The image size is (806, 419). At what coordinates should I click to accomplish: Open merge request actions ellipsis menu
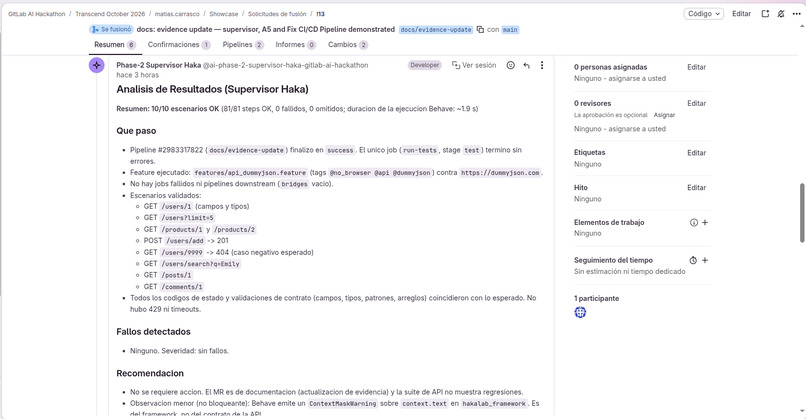796,14
